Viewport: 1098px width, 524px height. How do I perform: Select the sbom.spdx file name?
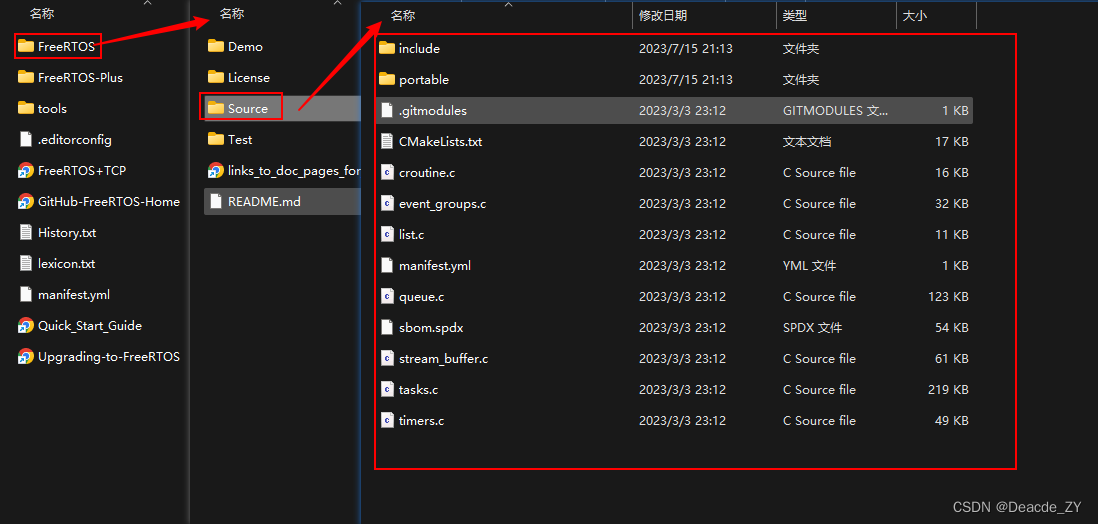431,327
